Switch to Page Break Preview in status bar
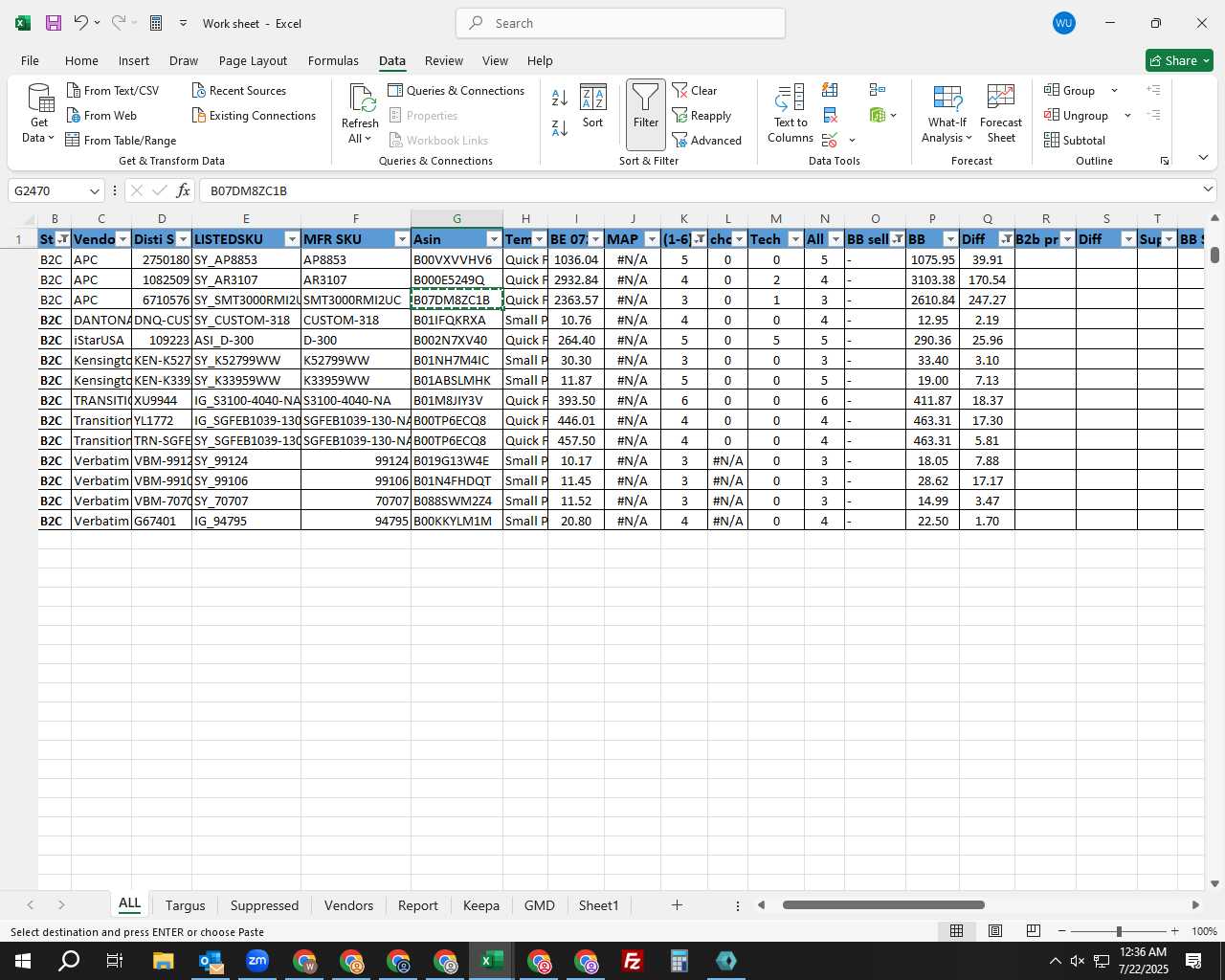The image size is (1225, 980). click(x=1034, y=930)
